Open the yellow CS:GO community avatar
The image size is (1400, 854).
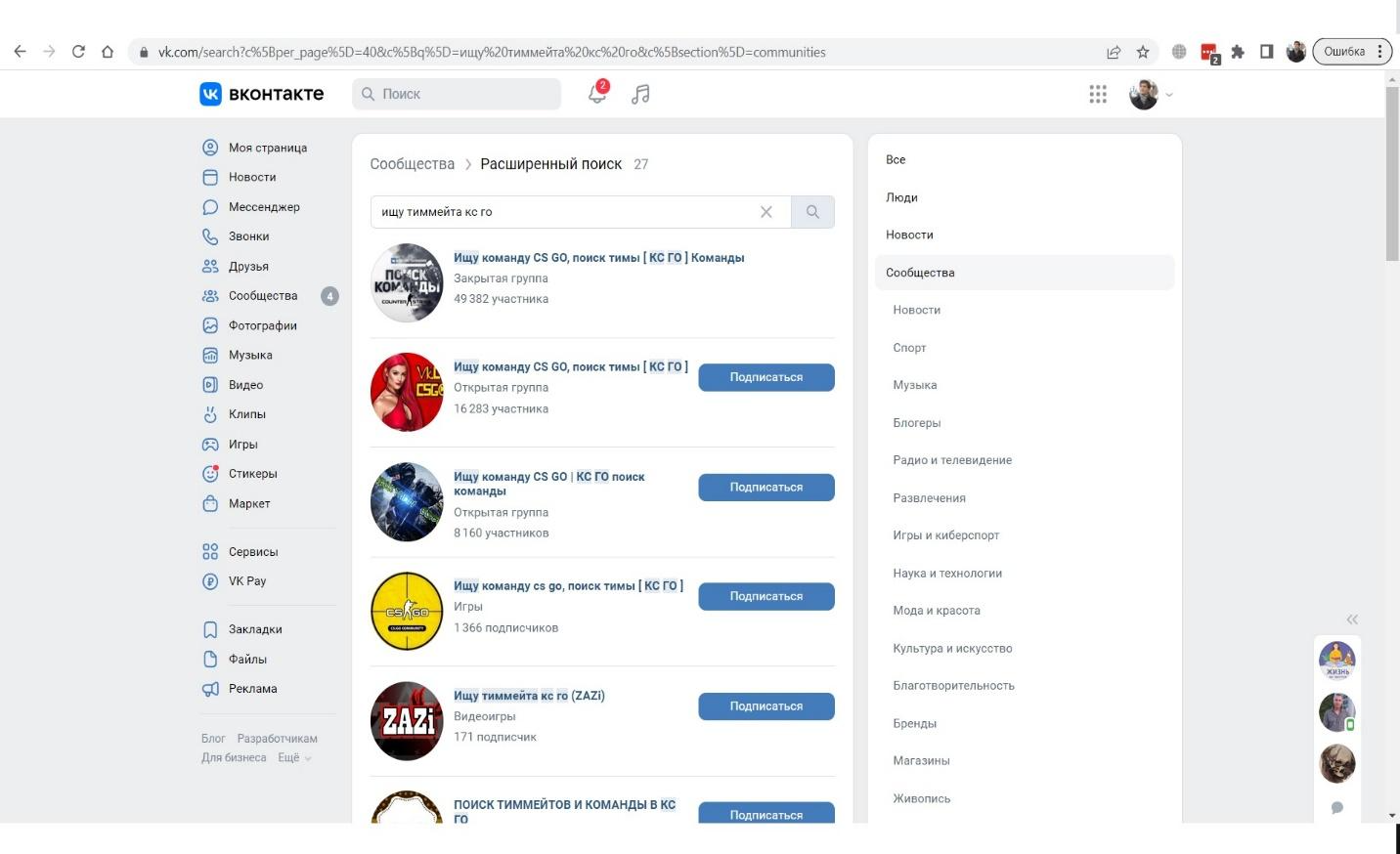pyautogui.click(x=408, y=612)
